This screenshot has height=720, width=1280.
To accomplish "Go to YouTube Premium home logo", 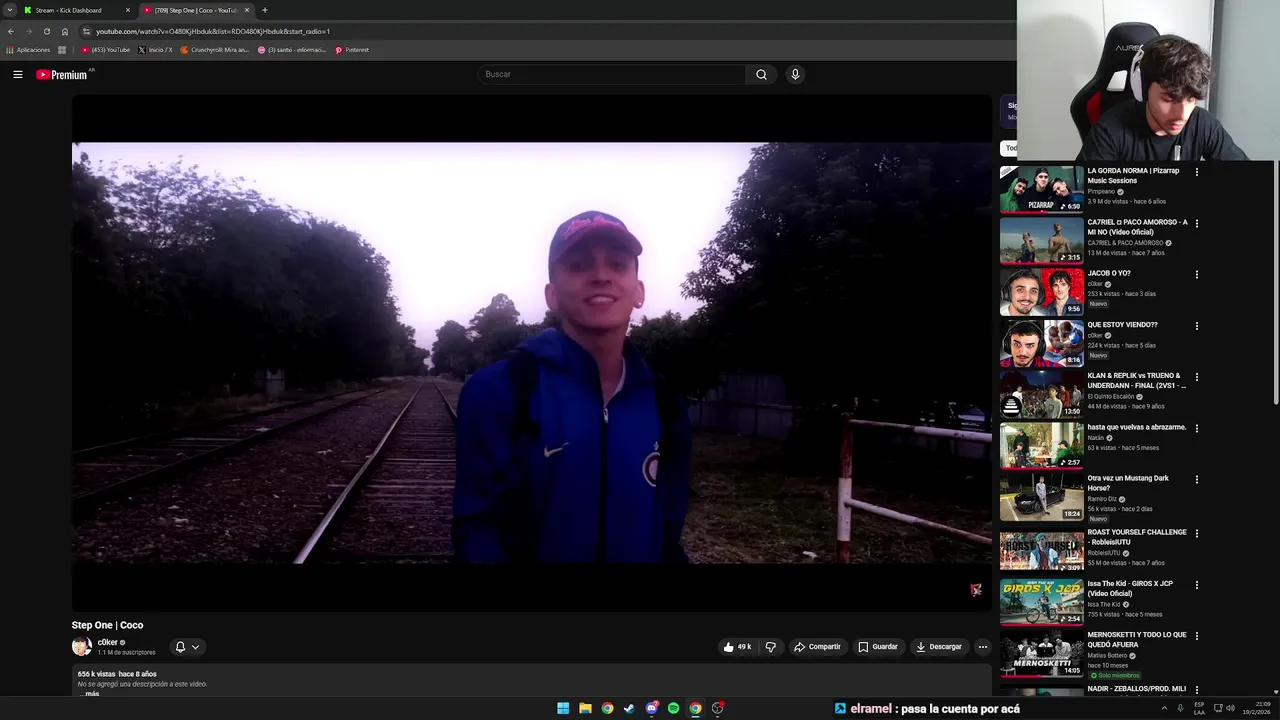I will point(64,74).
